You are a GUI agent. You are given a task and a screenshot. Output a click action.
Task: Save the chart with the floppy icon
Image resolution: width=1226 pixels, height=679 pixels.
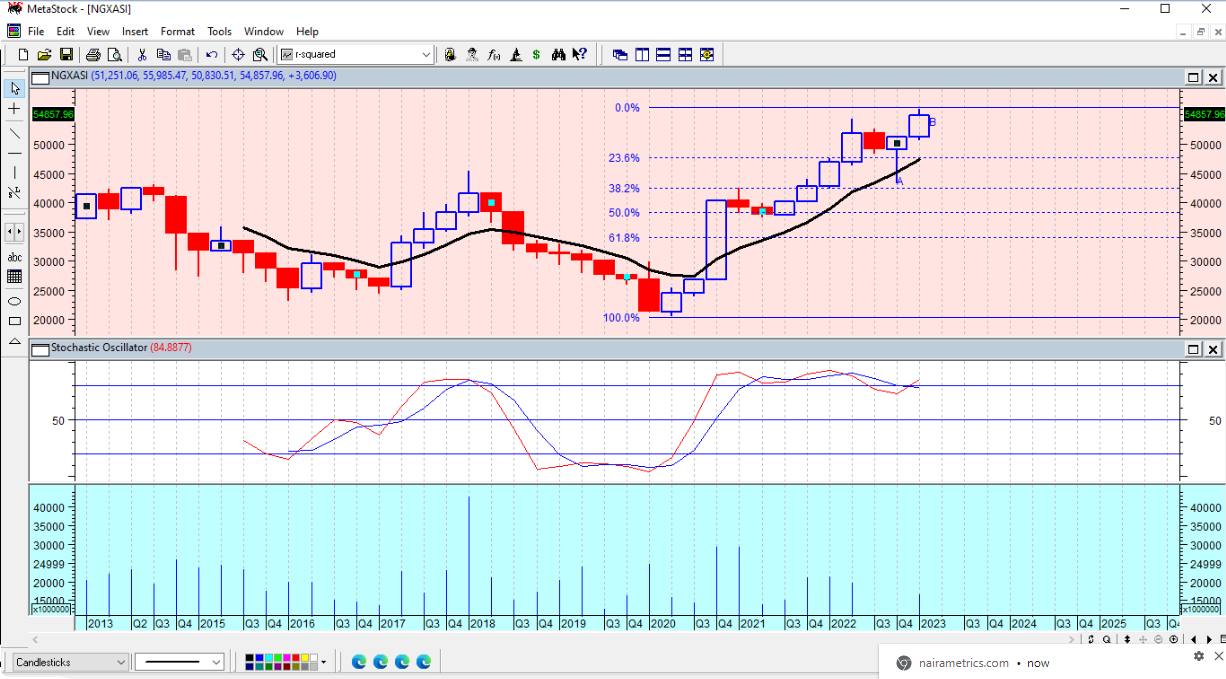click(66, 54)
